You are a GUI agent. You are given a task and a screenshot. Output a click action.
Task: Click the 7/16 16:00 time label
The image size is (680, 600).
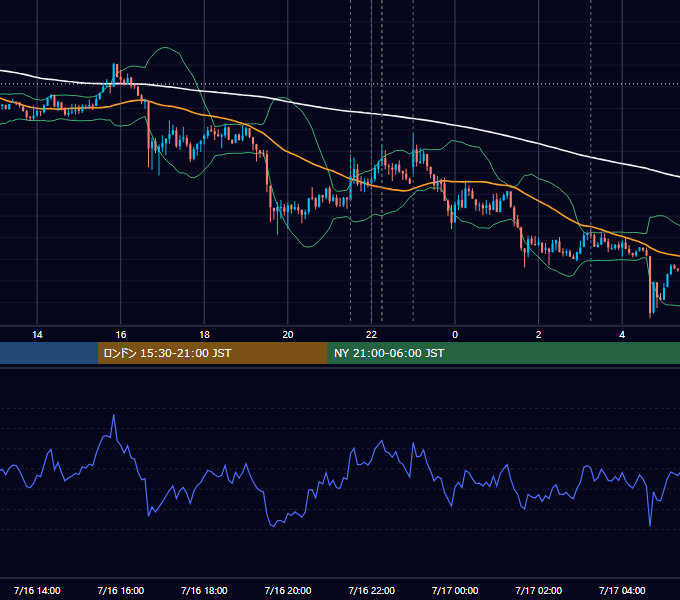pyautogui.click(x=121, y=590)
